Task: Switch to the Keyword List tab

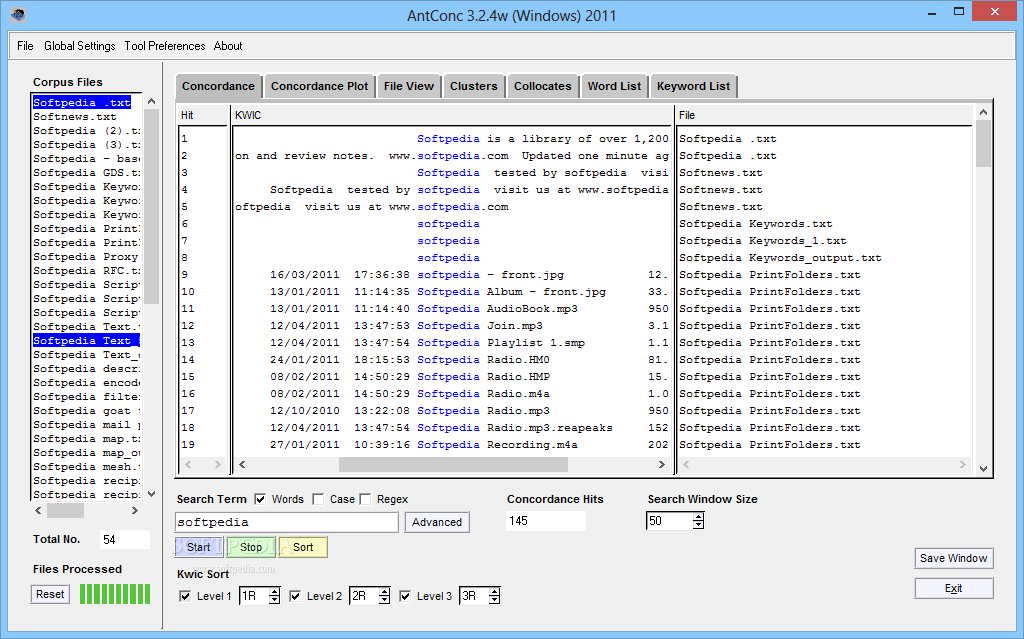Action: point(693,86)
